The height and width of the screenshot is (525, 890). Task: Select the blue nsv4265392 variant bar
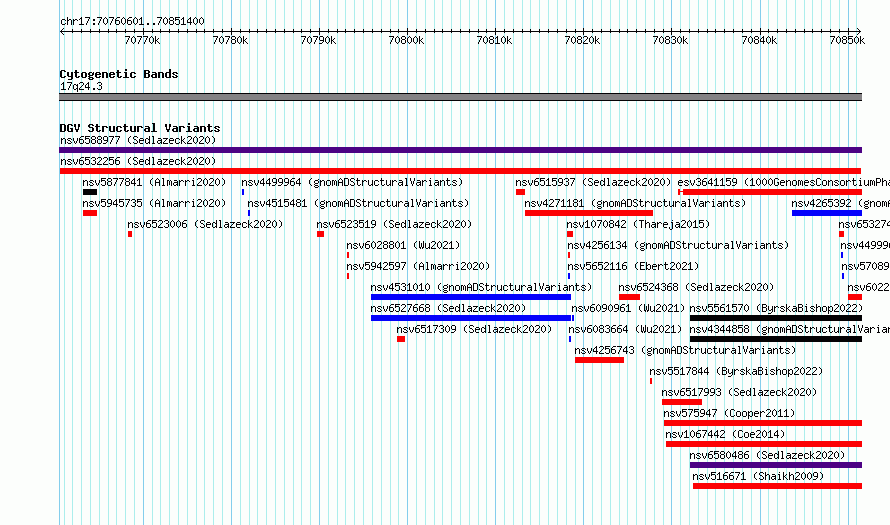827,213
